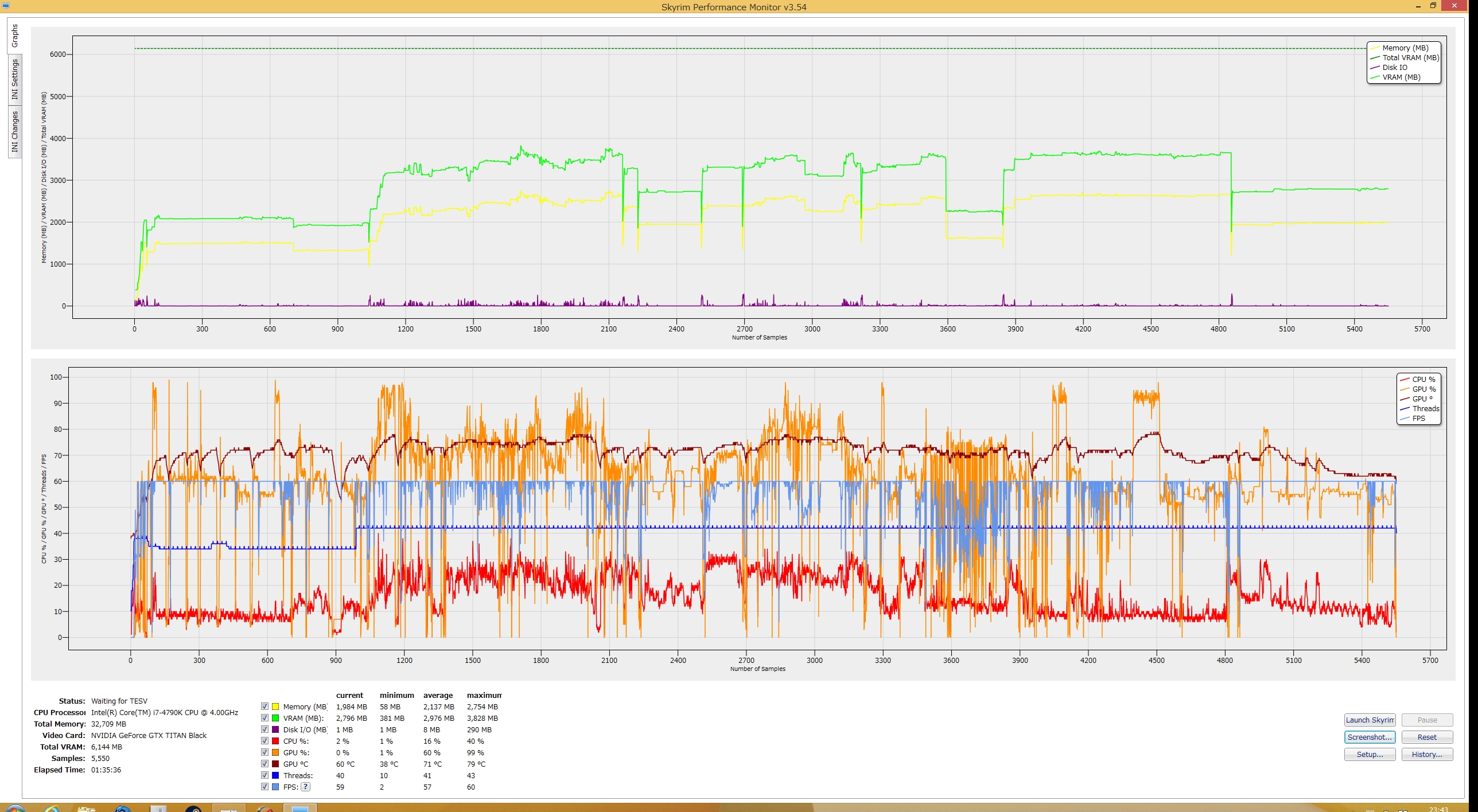The width and height of the screenshot is (1478, 812).
Task: Click the red CPU % color swatch
Action: [275, 741]
